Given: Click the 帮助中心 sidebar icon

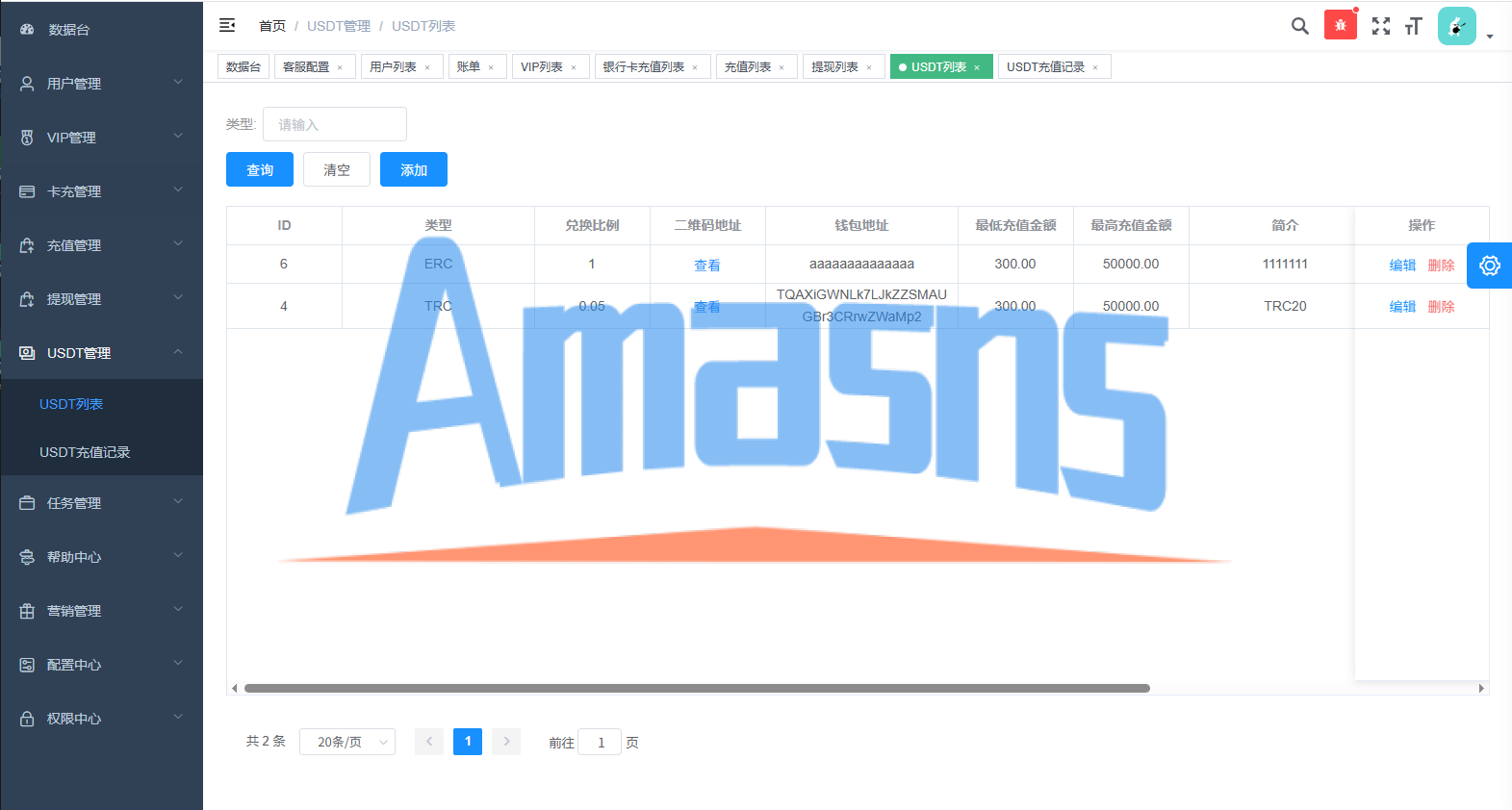Looking at the screenshot, I should coord(27,557).
